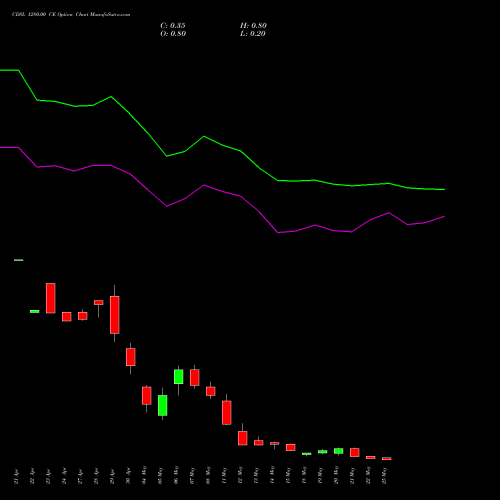This screenshot has height=500, width=500.
Task: Click the '23 Apr' date axis label
Action: point(49,476)
